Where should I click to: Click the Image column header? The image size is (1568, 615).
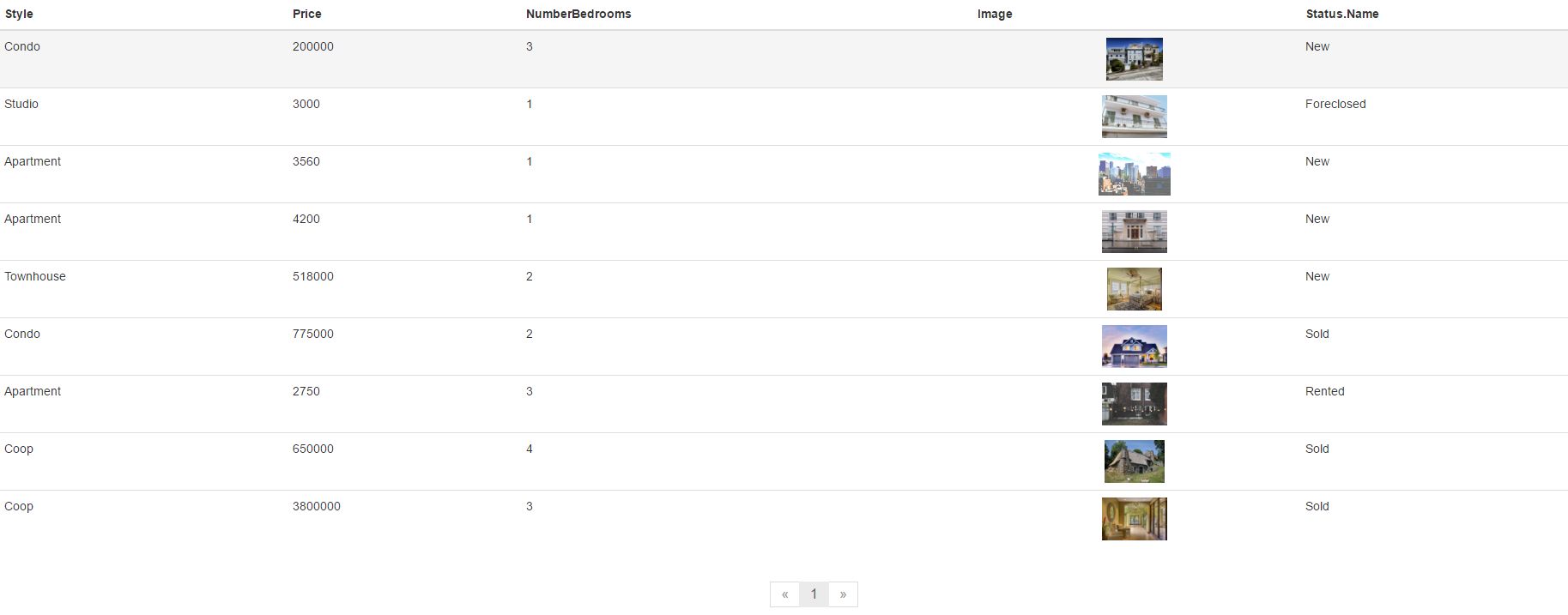click(995, 14)
